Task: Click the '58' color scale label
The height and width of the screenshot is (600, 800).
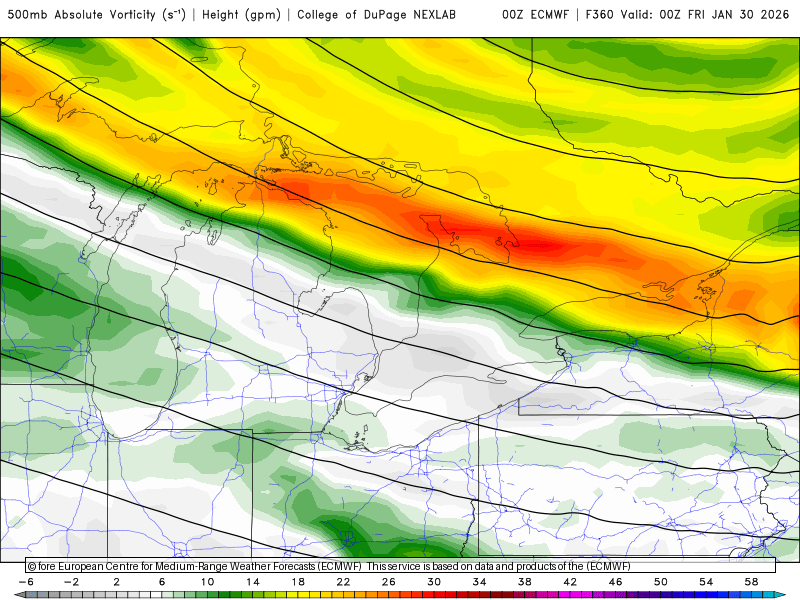Action: pos(752,582)
